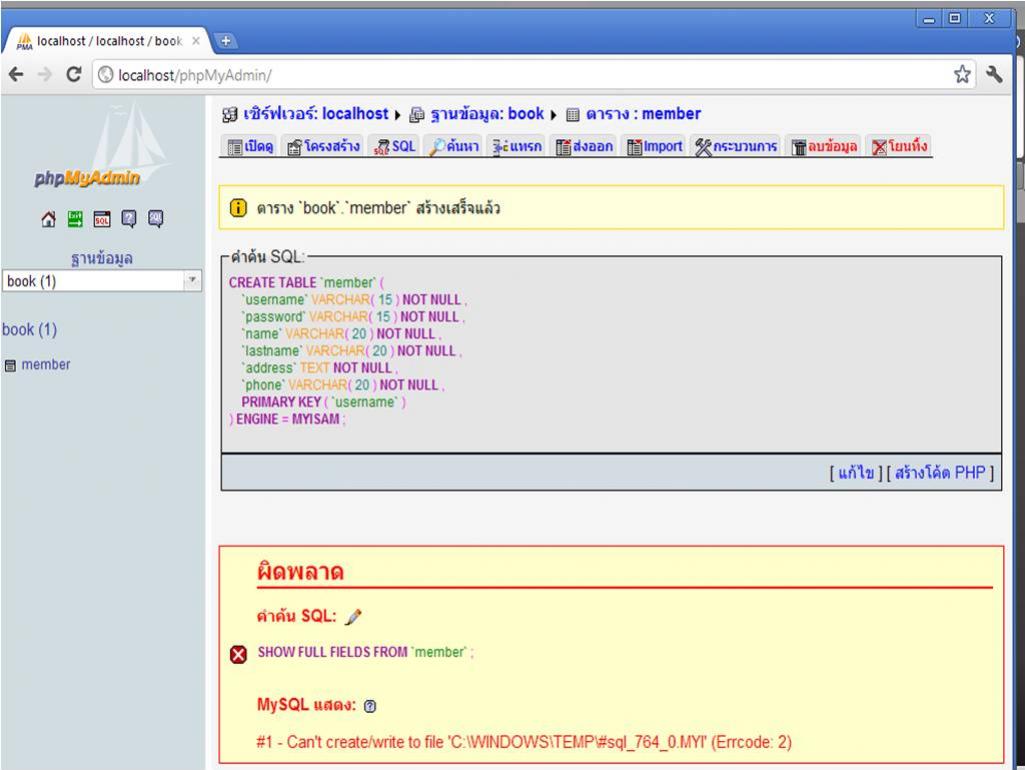
Task: Click the green log out icon
Action: (x=75, y=219)
